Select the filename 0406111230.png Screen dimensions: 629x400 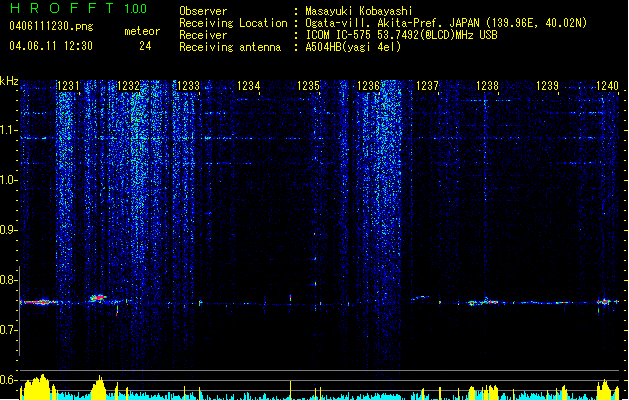click(51, 26)
